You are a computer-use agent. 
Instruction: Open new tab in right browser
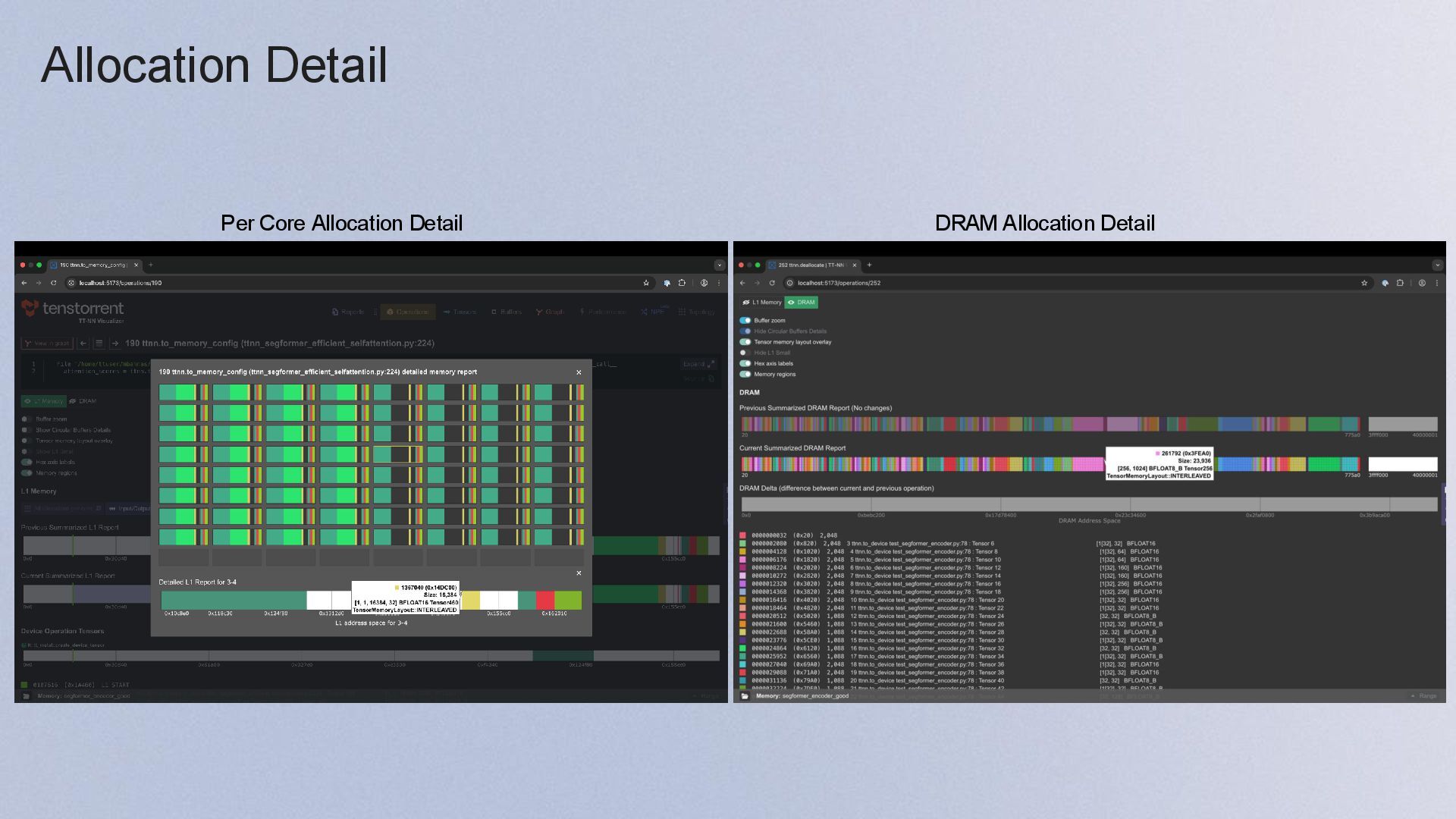pyautogui.click(x=869, y=265)
